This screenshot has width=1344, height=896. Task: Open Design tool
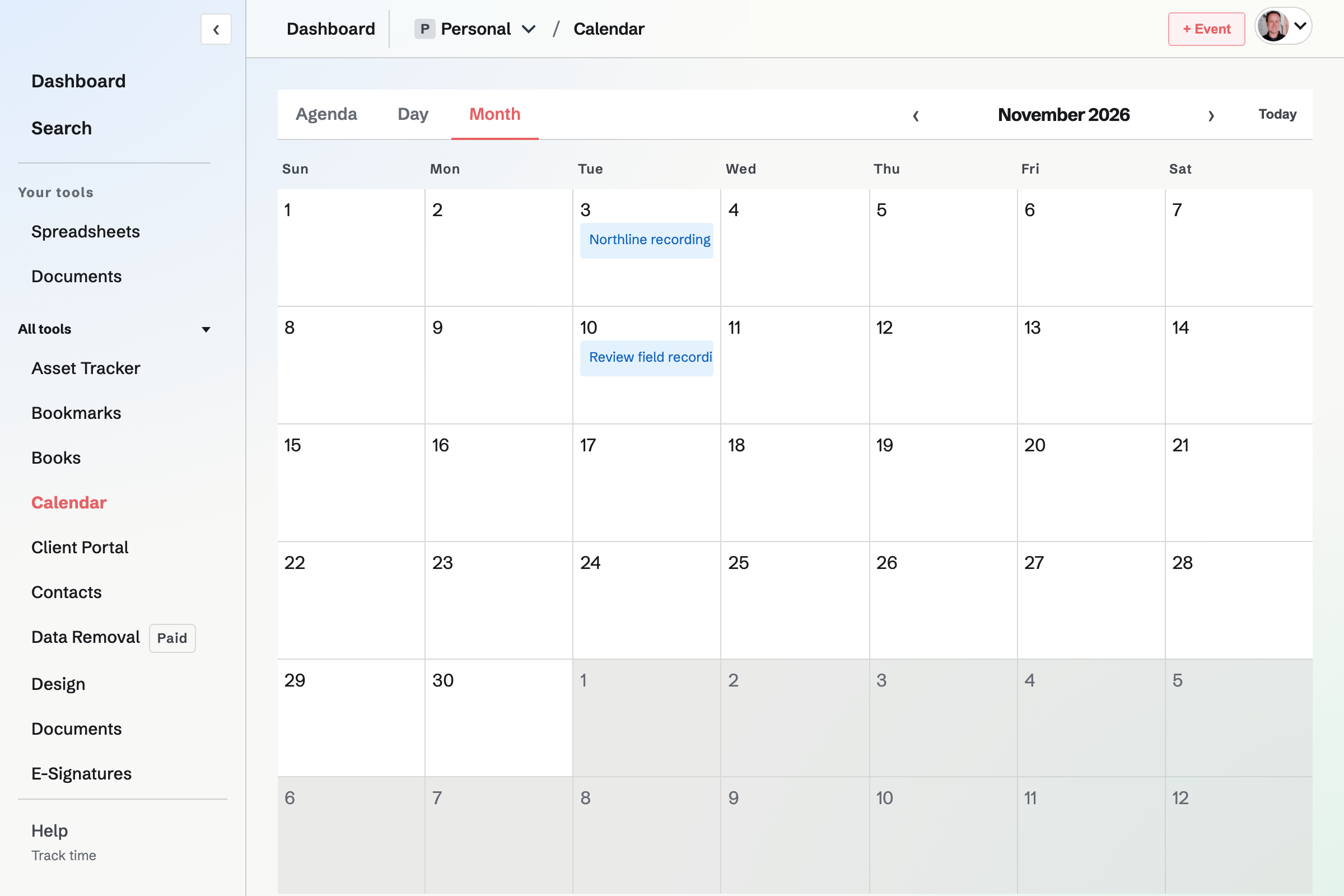tap(58, 684)
